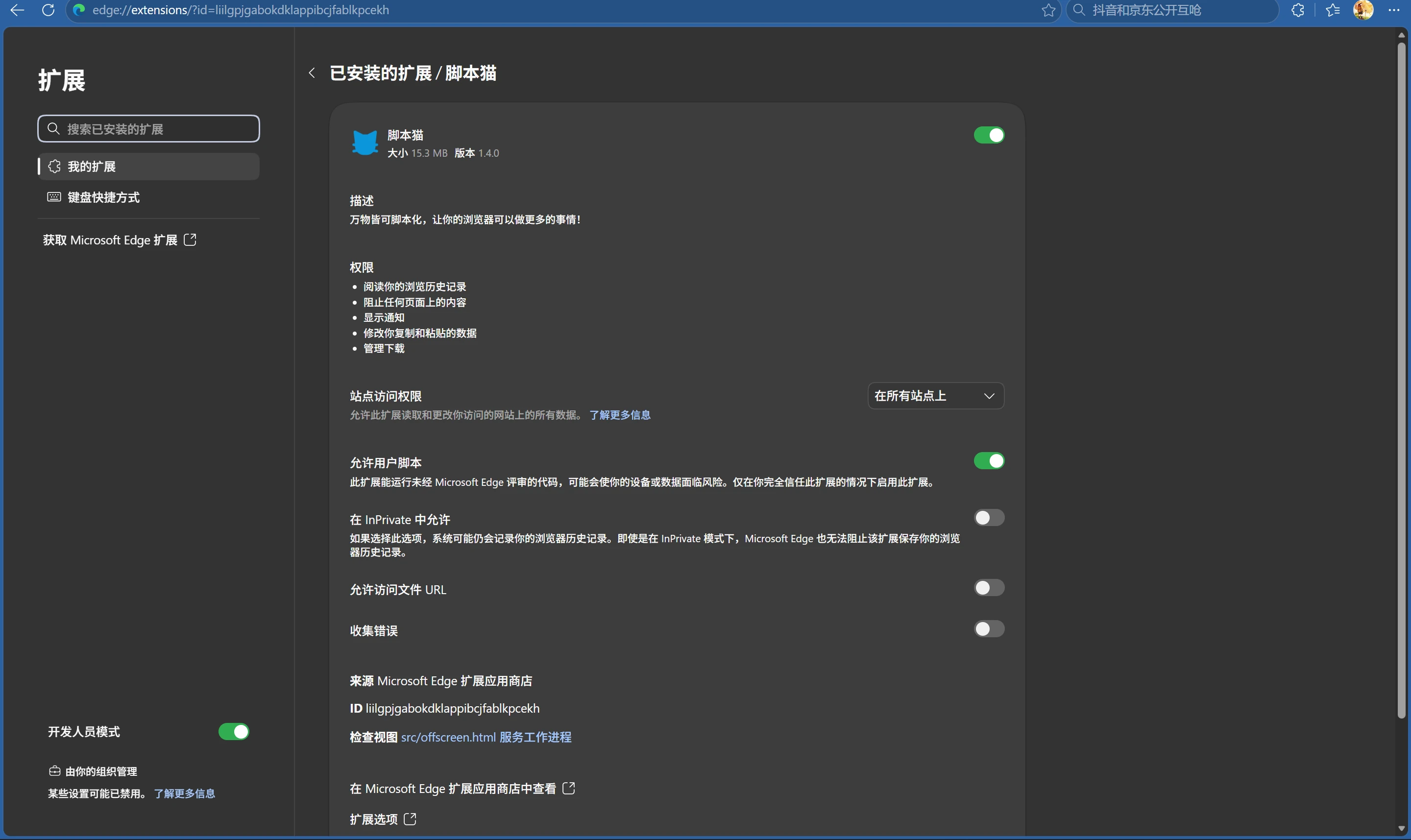
Task: Return to installed extensions via back chevron
Action: point(312,73)
